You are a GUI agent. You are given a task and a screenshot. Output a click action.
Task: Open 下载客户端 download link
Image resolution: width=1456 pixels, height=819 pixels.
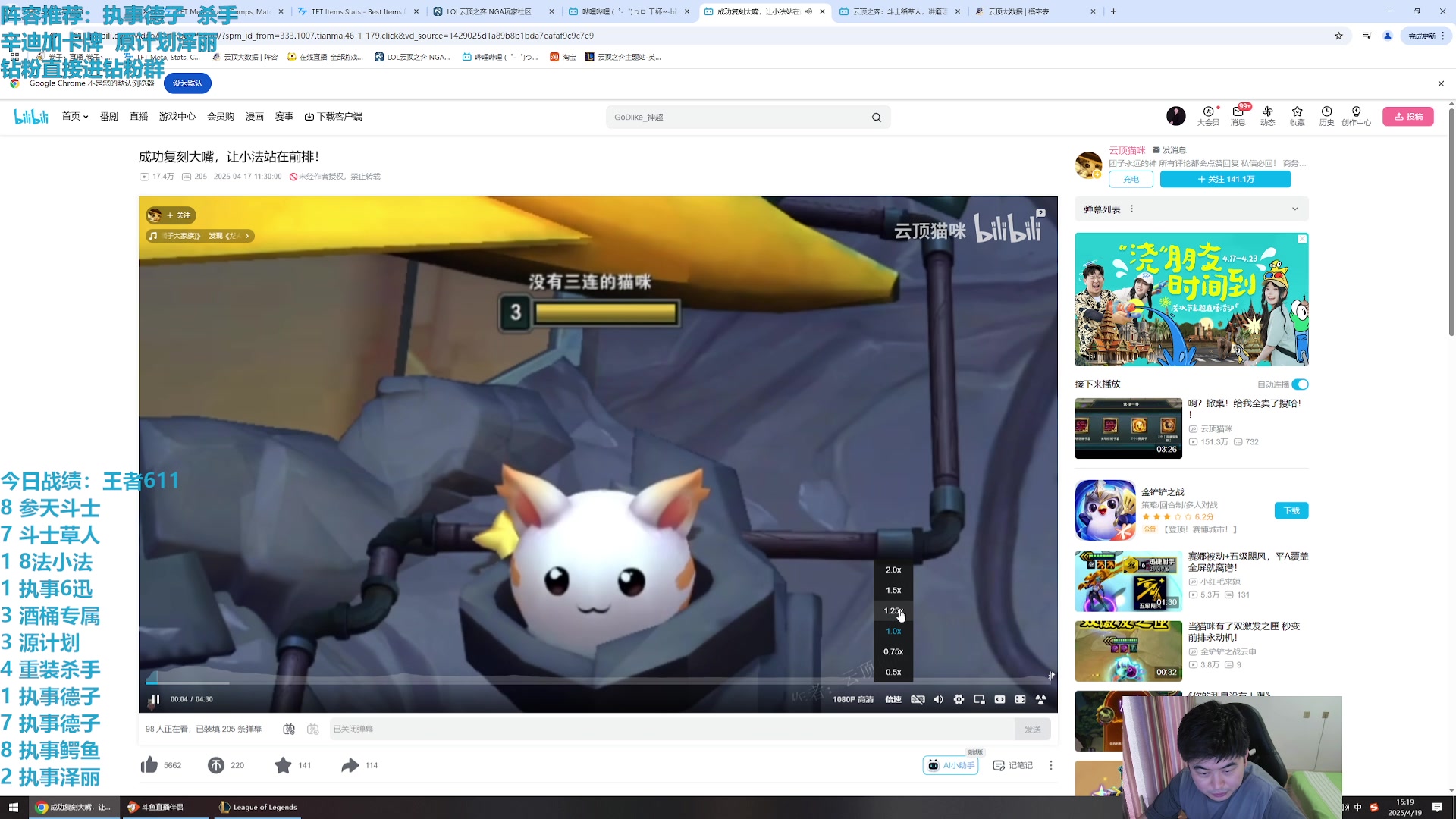click(334, 116)
